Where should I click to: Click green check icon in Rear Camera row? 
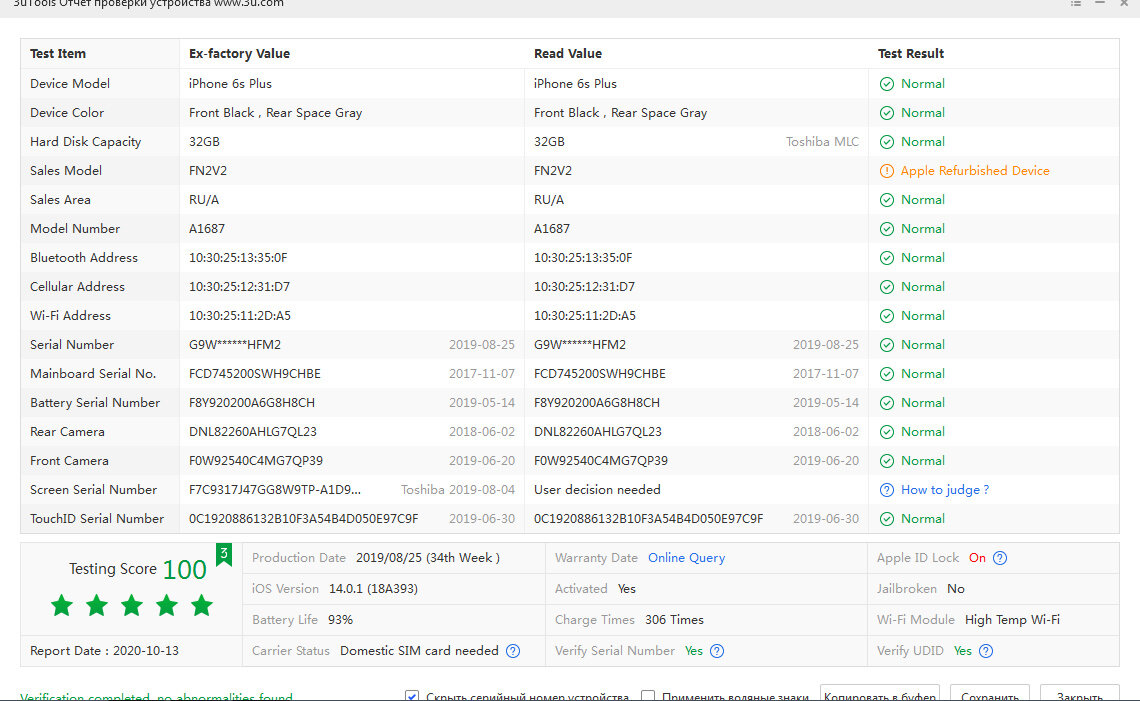tap(887, 432)
